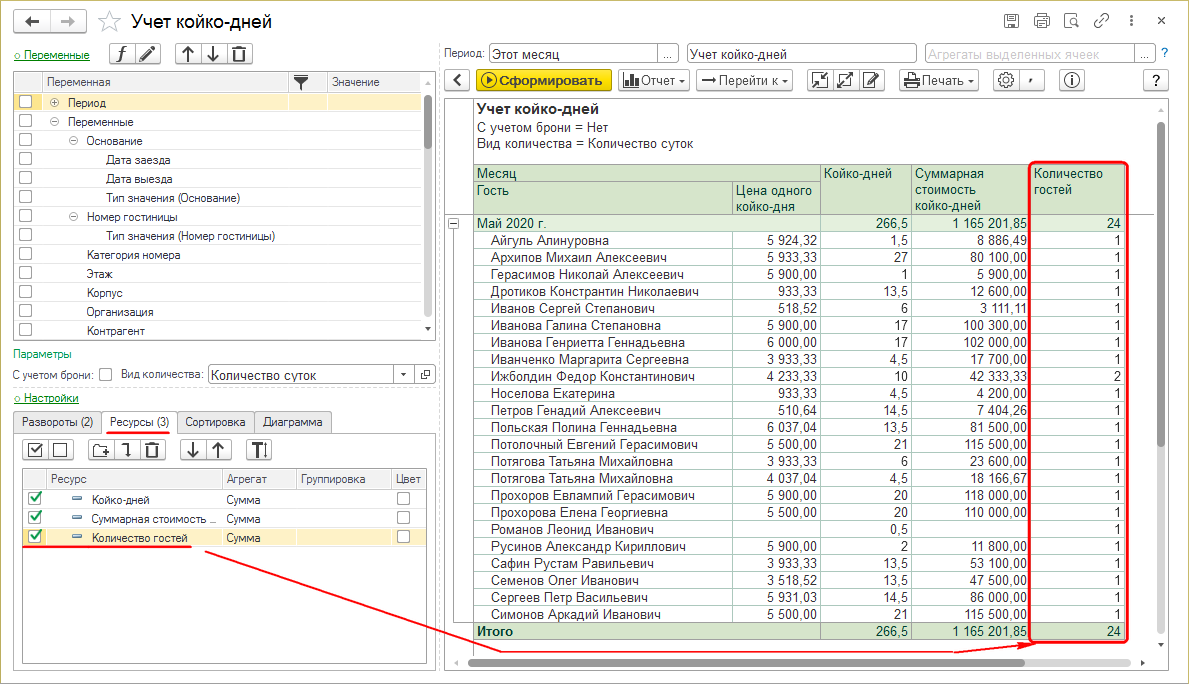
Task: Click the formula (f) button above variables
Action: tap(122, 54)
